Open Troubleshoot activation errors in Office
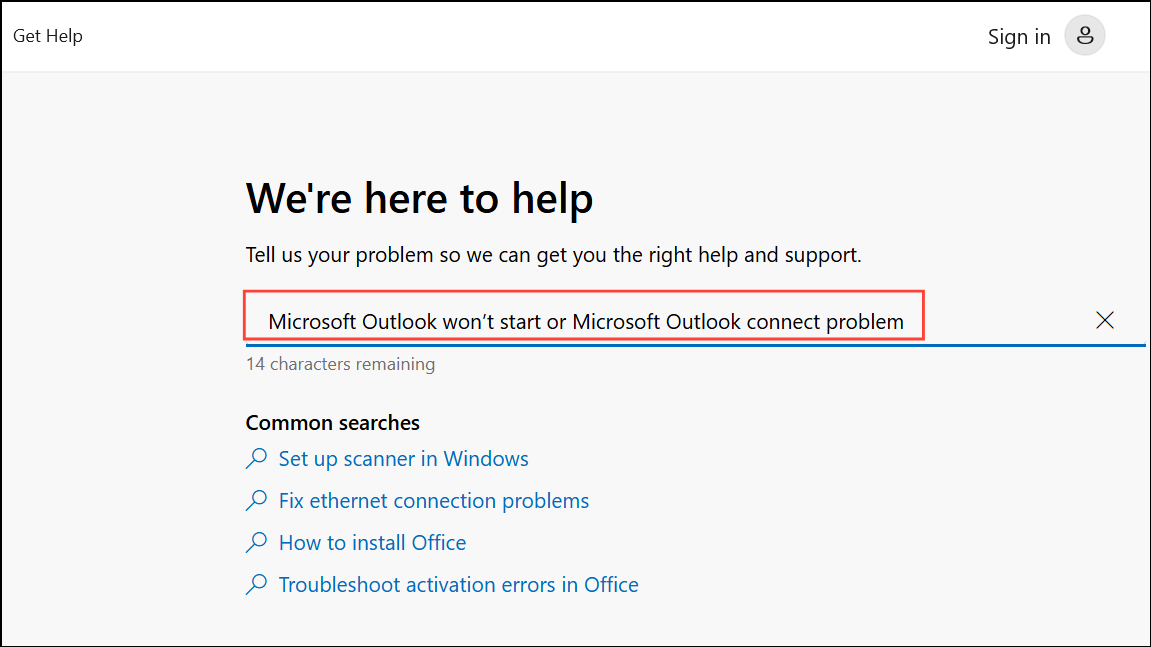Screen dimensions: 1151x647 tap(458, 584)
